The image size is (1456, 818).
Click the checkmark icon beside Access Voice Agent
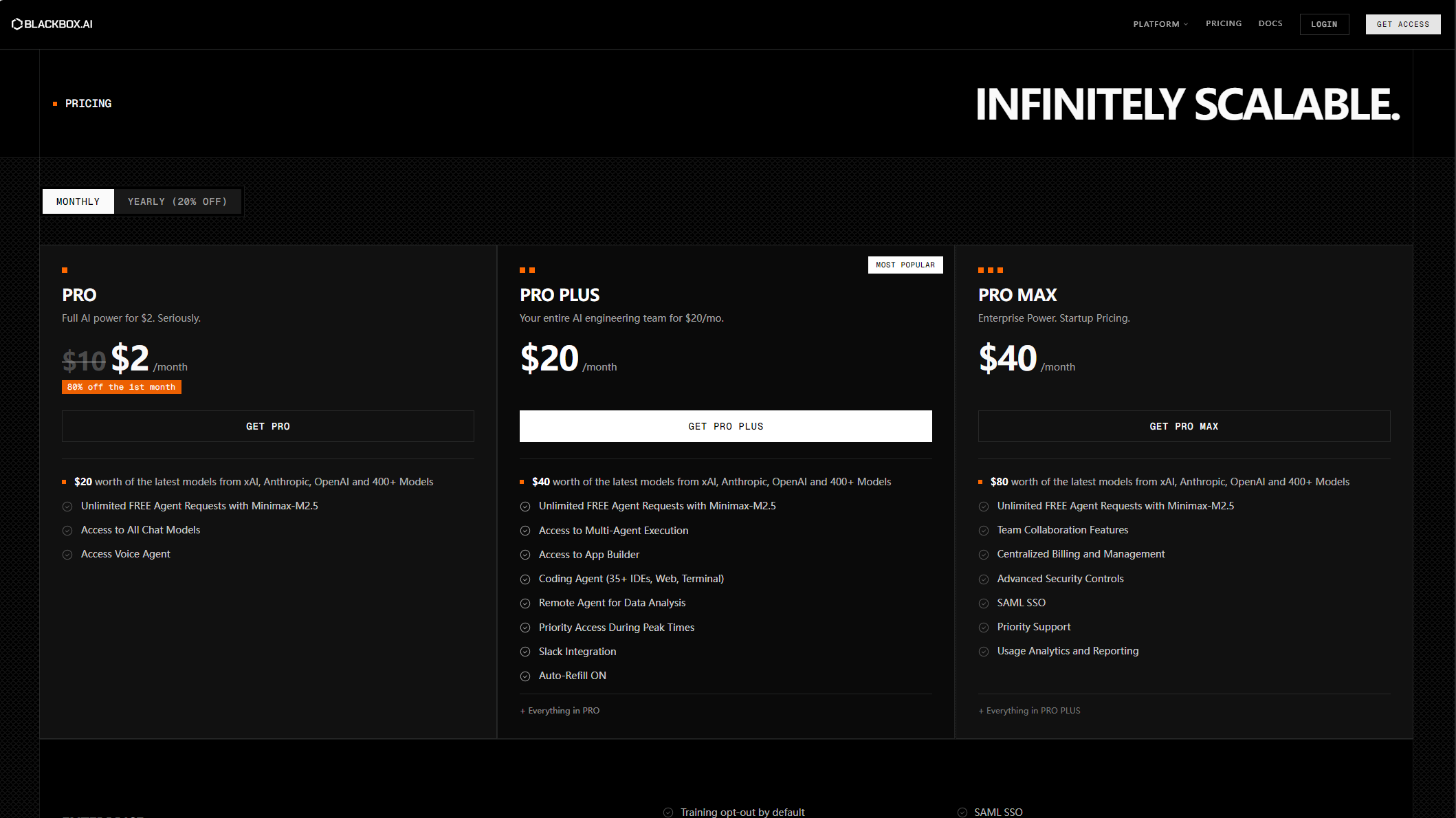[67, 555]
